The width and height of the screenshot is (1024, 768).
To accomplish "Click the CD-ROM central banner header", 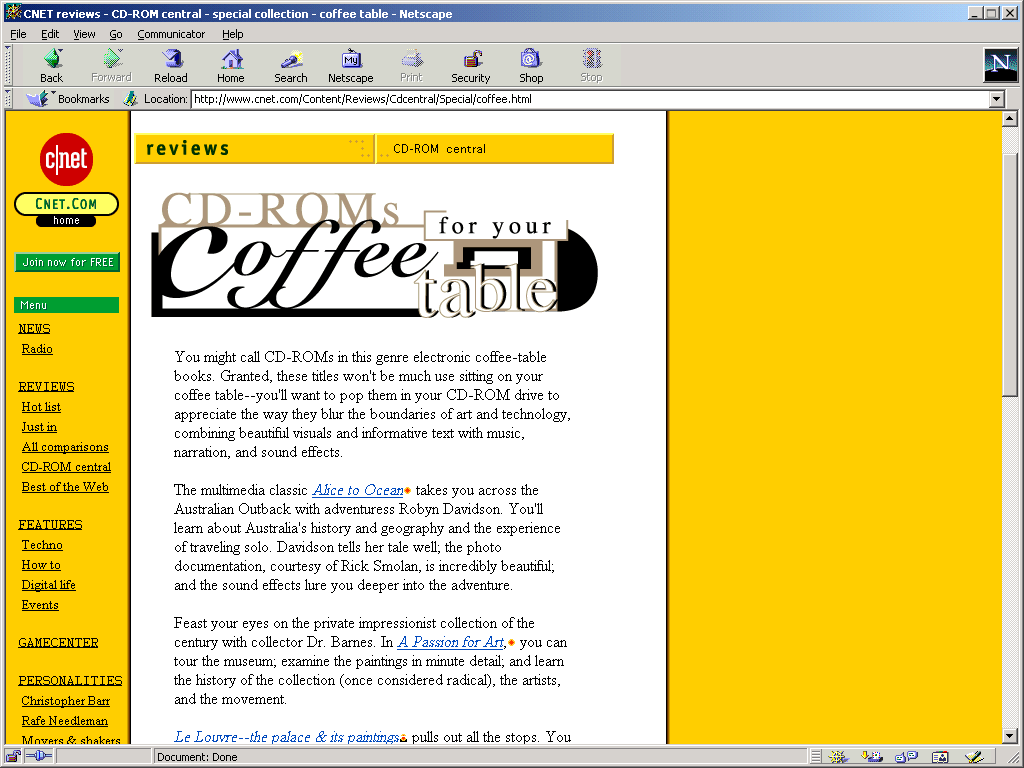I will (x=494, y=148).
